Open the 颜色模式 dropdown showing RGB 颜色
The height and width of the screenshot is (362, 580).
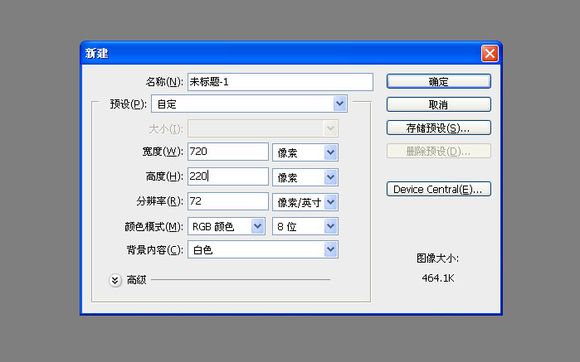click(226, 226)
